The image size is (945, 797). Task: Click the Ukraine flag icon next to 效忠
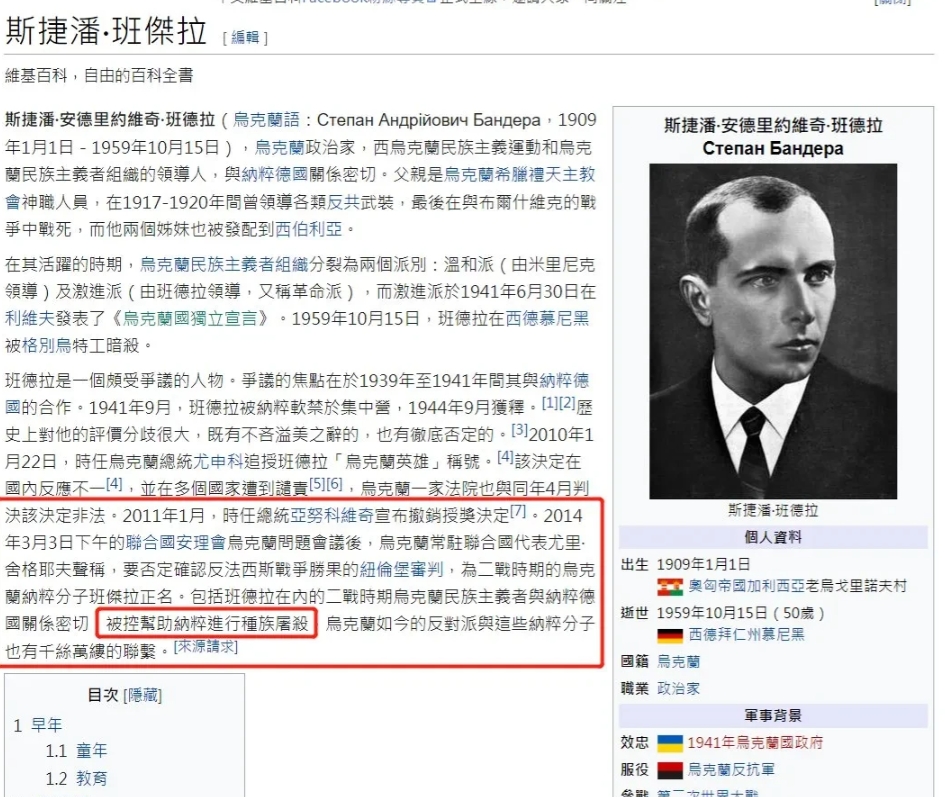(670, 743)
